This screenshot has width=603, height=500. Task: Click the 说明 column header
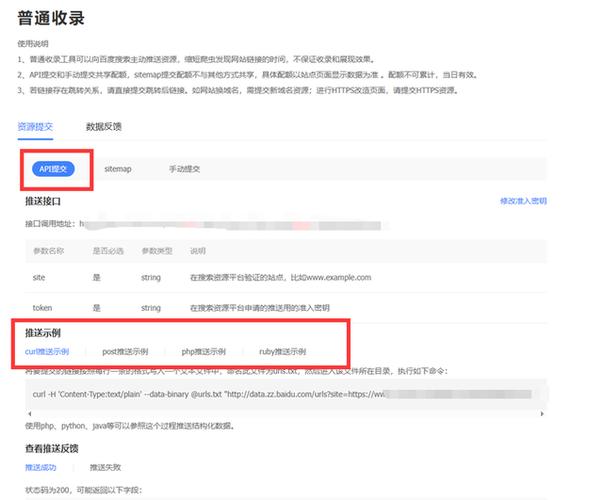(x=198, y=251)
